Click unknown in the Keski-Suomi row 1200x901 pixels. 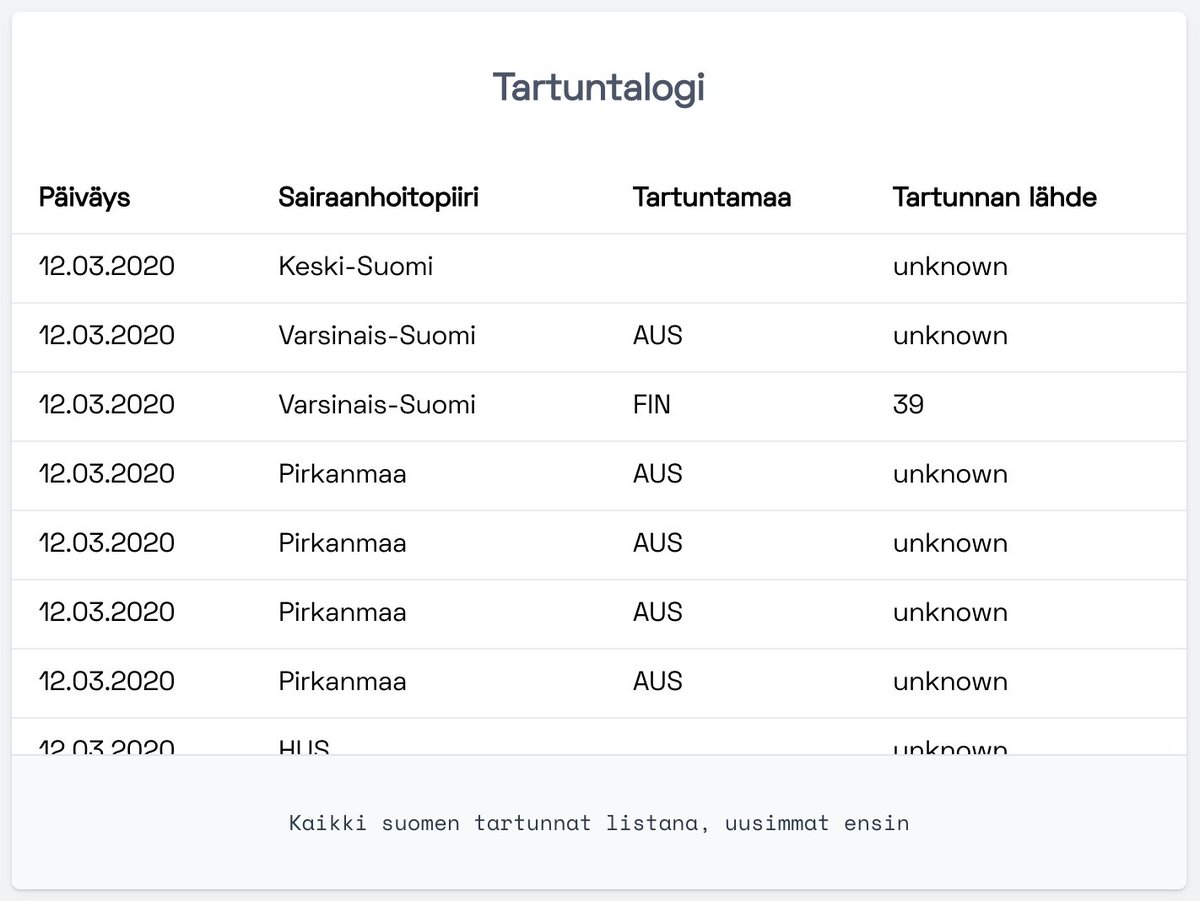pyautogui.click(x=950, y=267)
